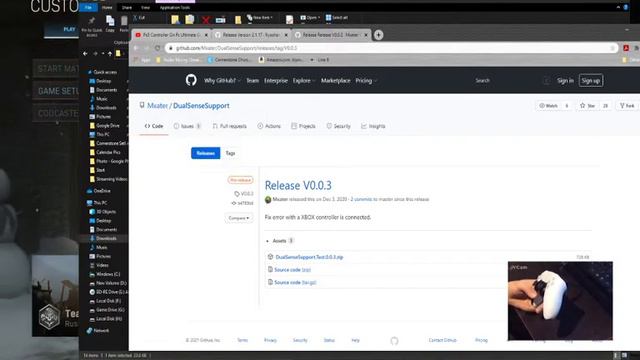The height and width of the screenshot is (360, 640).
Task: Open the Insights repository tab
Action: (x=373, y=126)
